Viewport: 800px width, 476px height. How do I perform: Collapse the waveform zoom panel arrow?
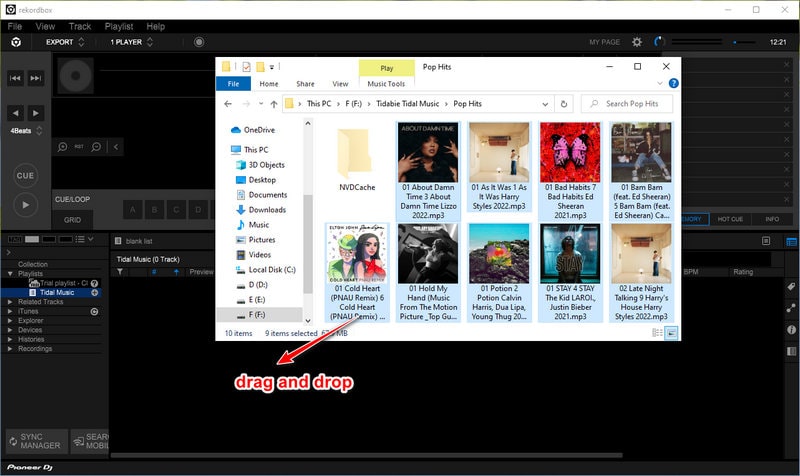pyautogui.click(x=116, y=147)
